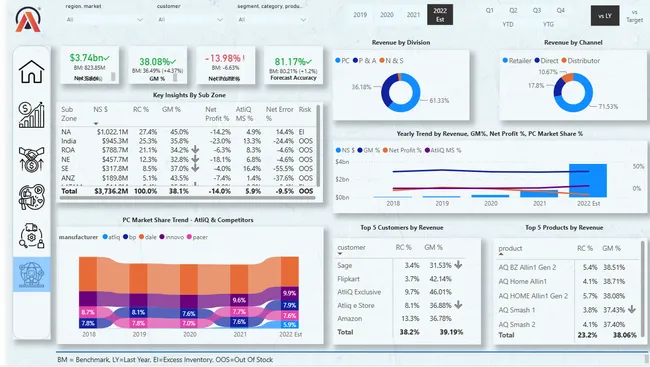
Task: Click the 2022 Est revenue bar
Action: coord(588,180)
